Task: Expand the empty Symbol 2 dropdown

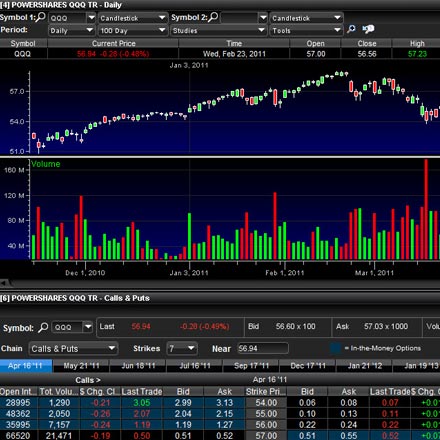Action: tap(263, 18)
